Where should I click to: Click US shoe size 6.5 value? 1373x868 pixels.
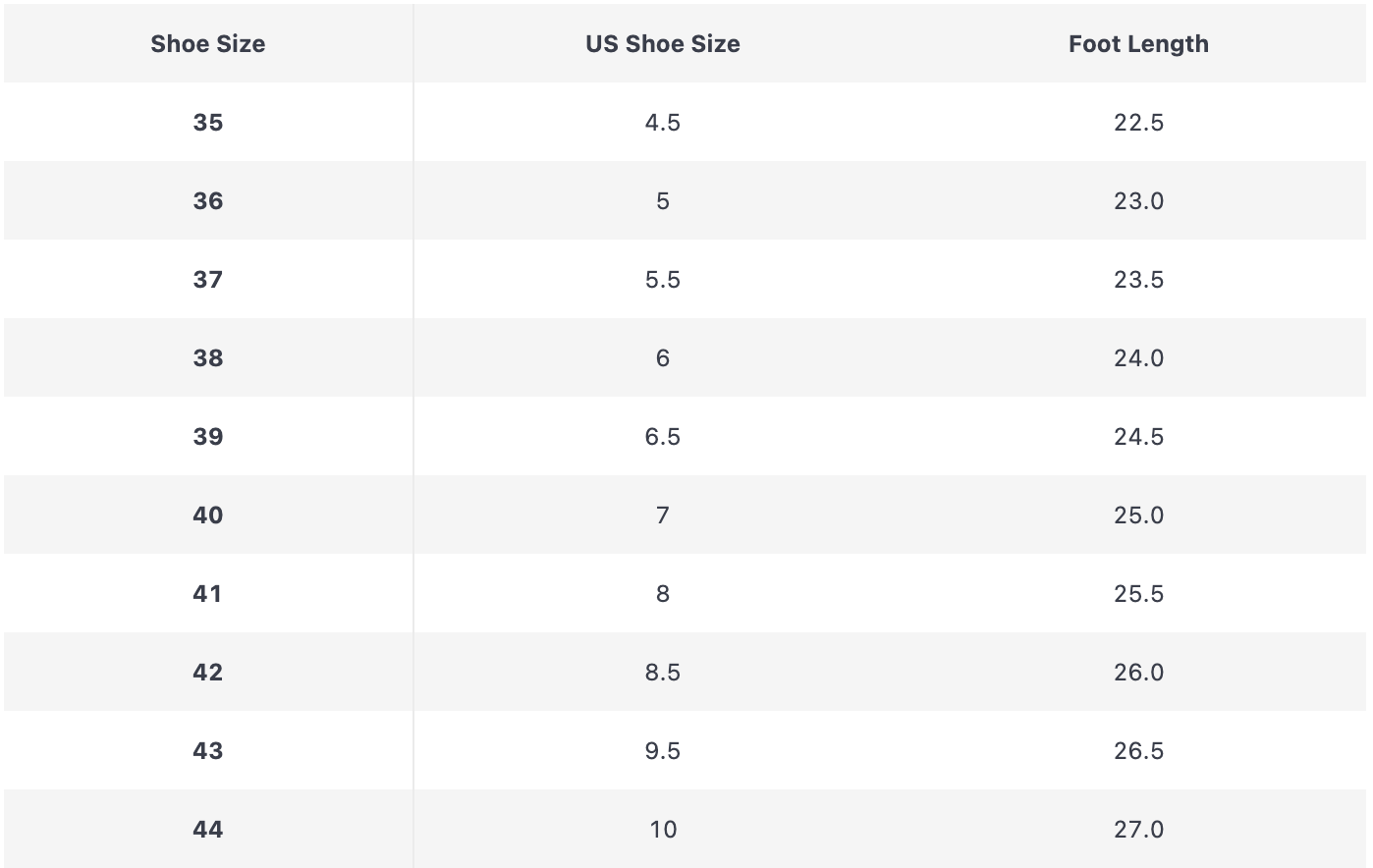[x=663, y=437]
